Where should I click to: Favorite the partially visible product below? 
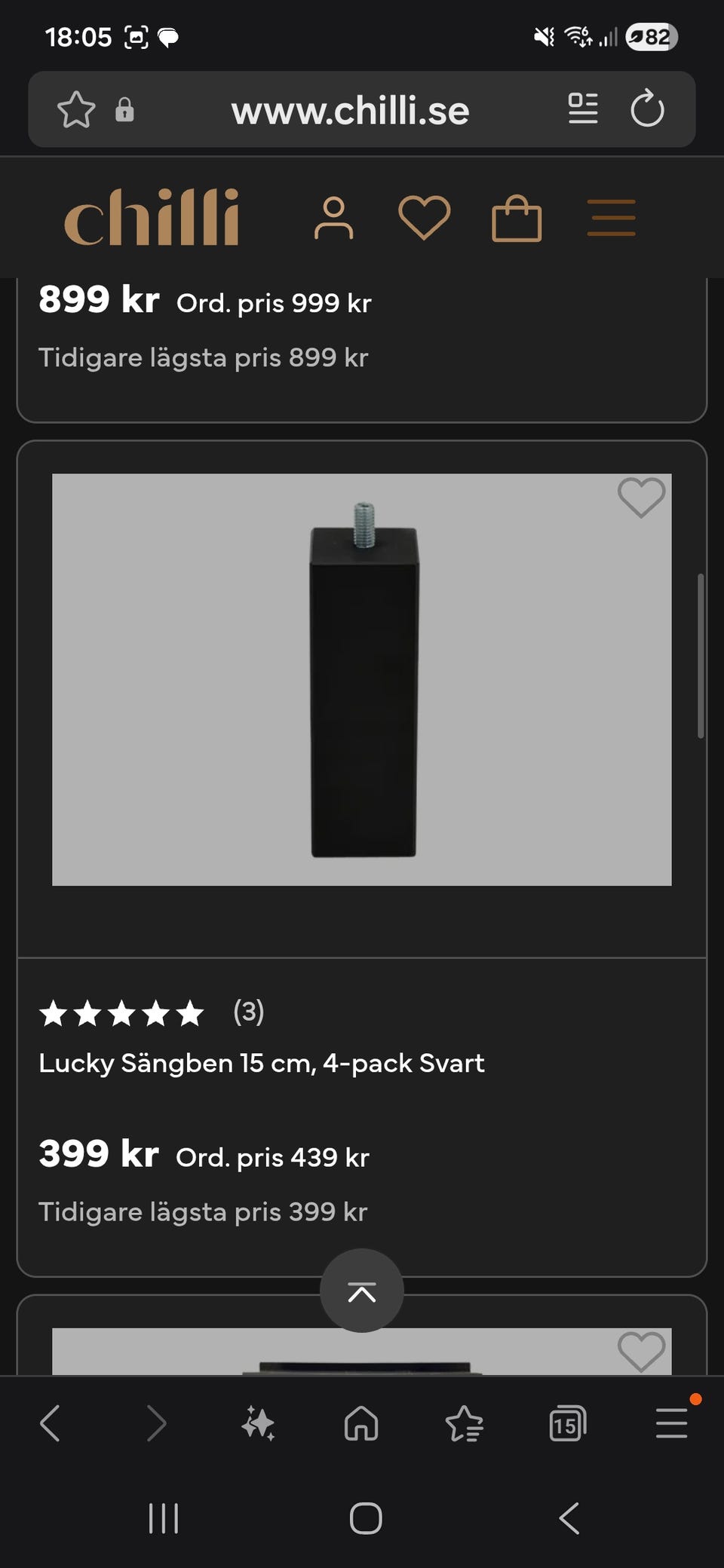(641, 1351)
